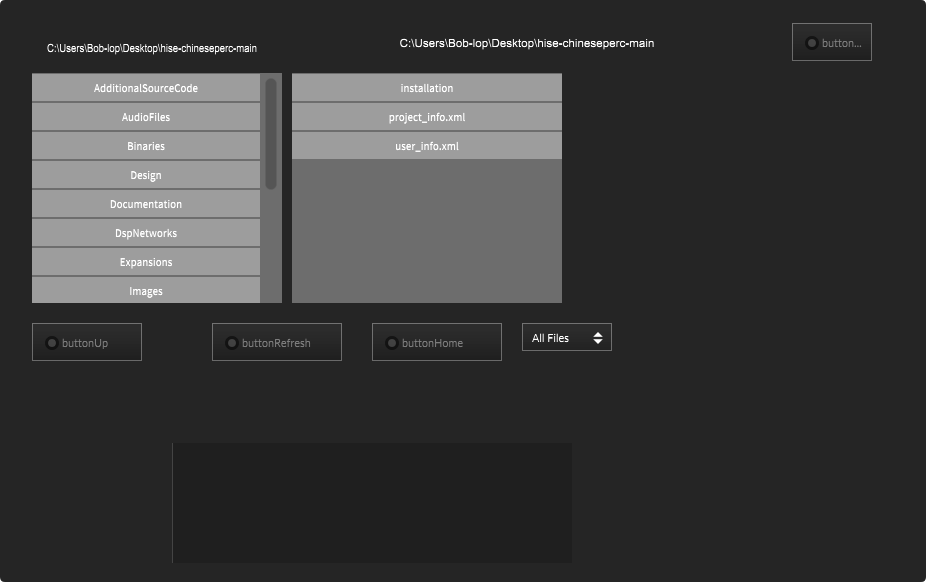Click the empty dark preview panel
This screenshot has width=926, height=582.
click(372, 502)
